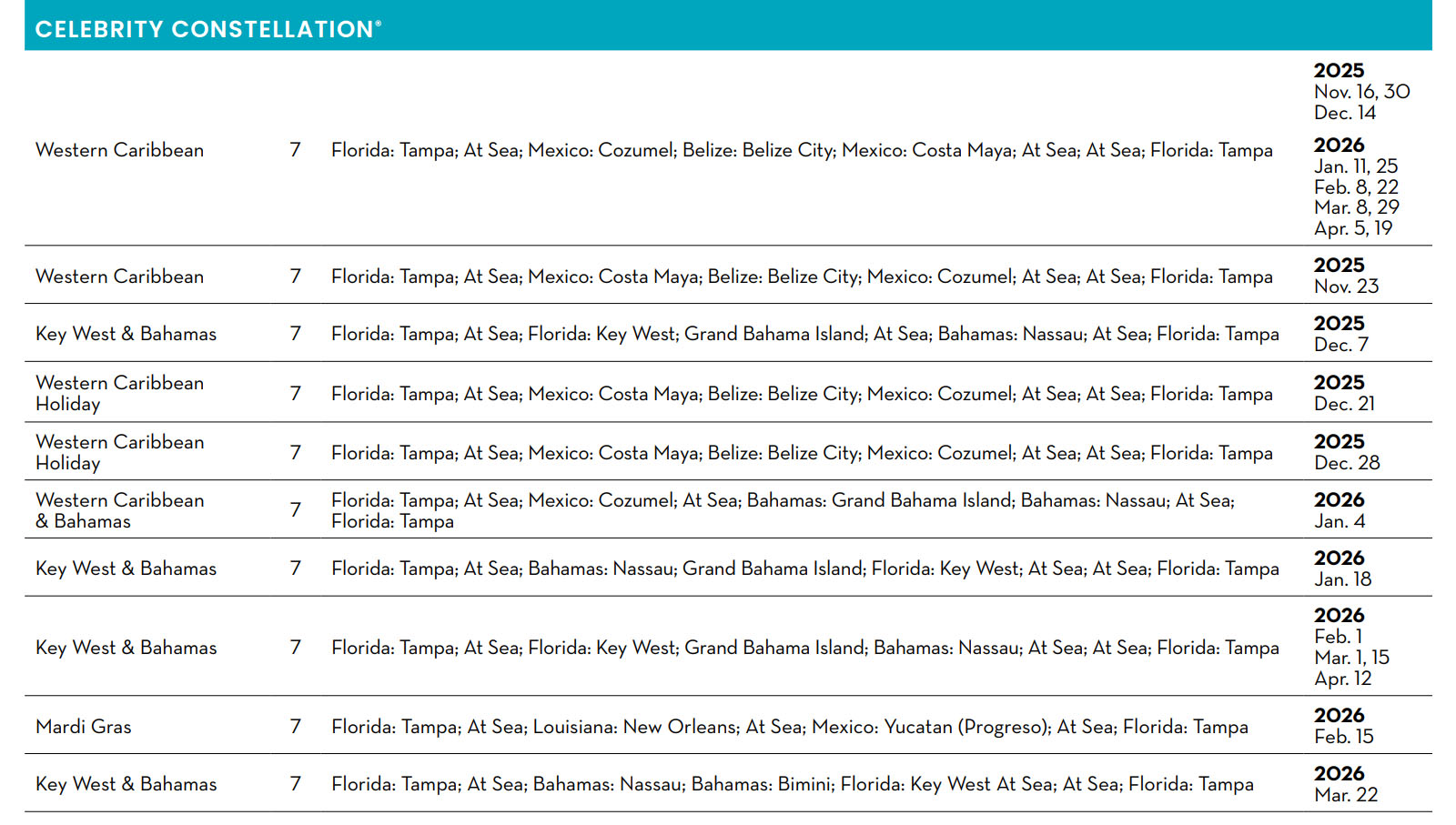Click the nights value 7 in Dec. 7 row
Image resolution: width=1456 pixels, height=825 pixels.
click(296, 334)
